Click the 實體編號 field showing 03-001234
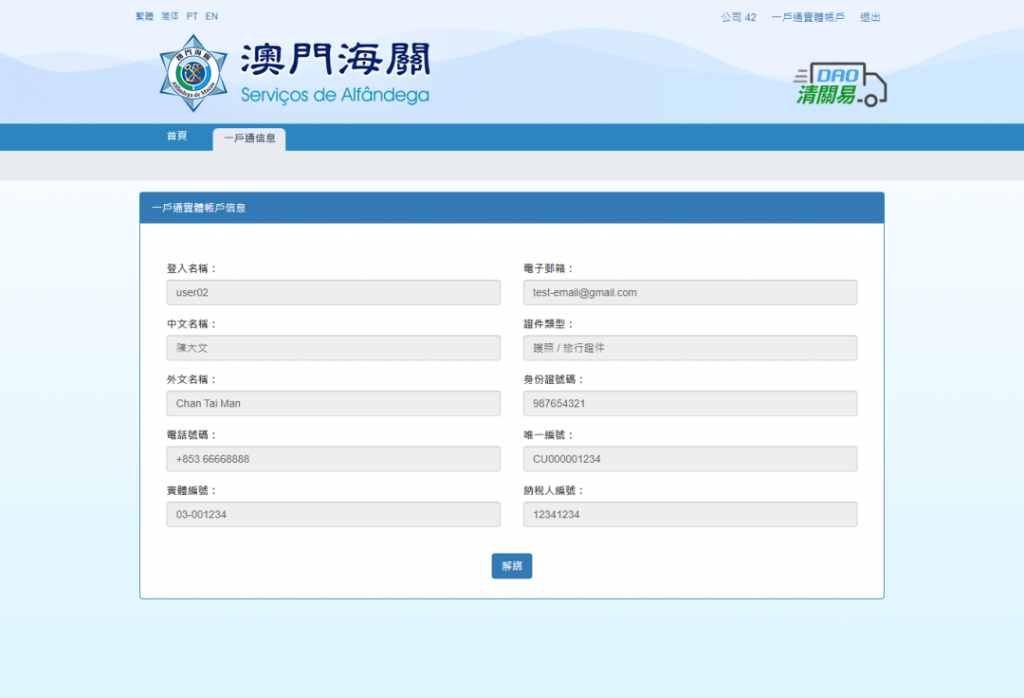The width and height of the screenshot is (1024, 698). pyautogui.click(x=333, y=514)
